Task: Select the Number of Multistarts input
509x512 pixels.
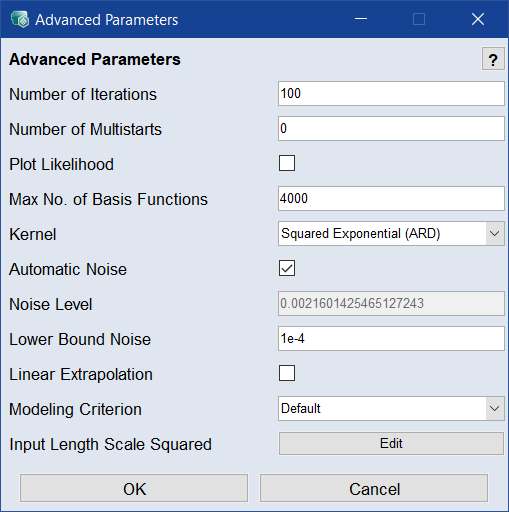Action: [x=391, y=128]
